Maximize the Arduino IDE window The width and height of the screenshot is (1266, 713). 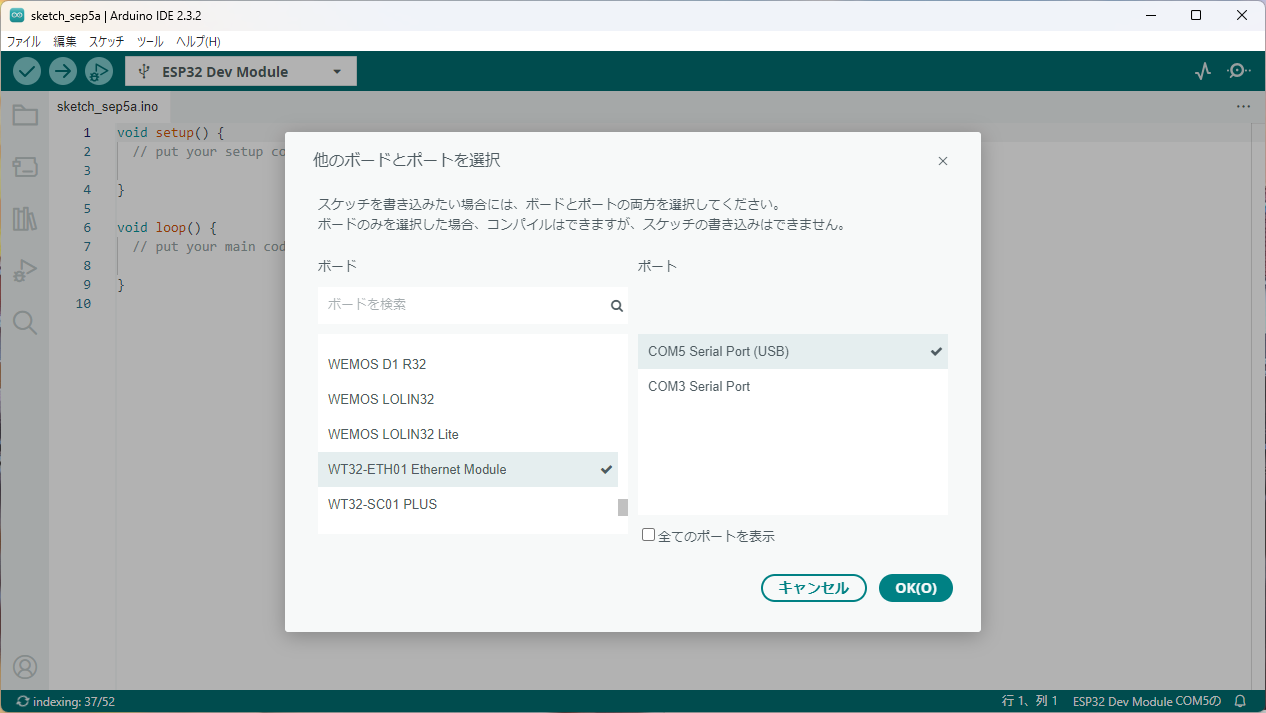click(1195, 15)
